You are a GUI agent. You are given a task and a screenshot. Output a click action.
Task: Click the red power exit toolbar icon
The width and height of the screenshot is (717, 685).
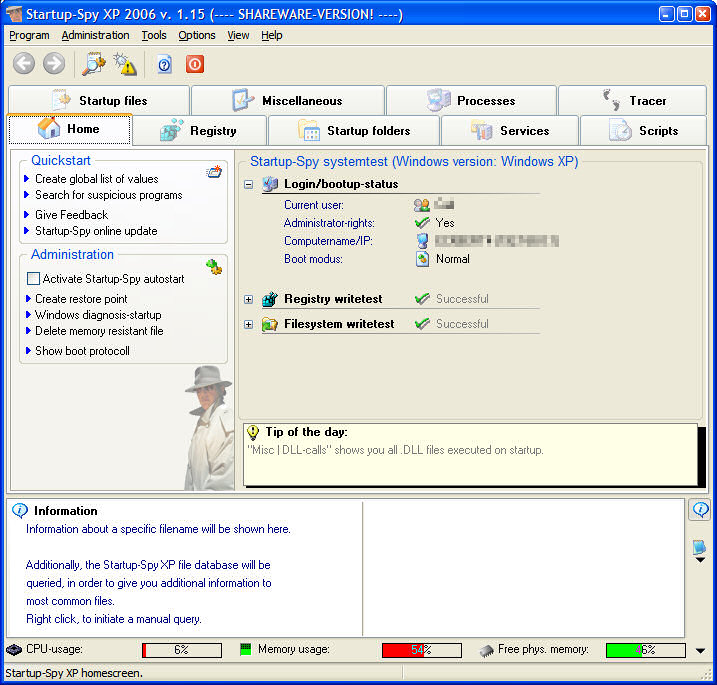click(195, 64)
